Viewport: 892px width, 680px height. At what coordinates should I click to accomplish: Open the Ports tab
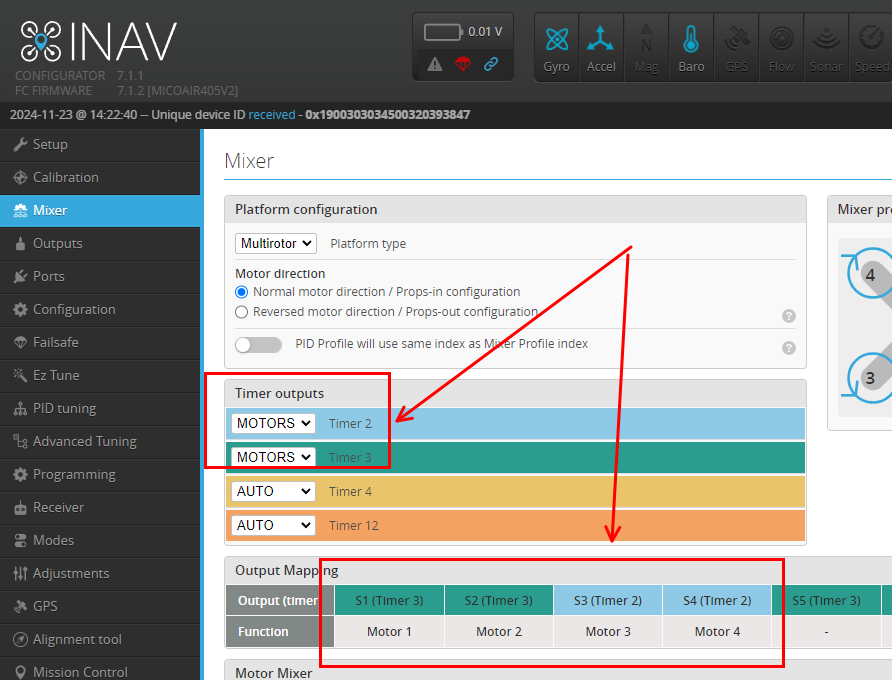pyautogui.click(x=100, y=277)
